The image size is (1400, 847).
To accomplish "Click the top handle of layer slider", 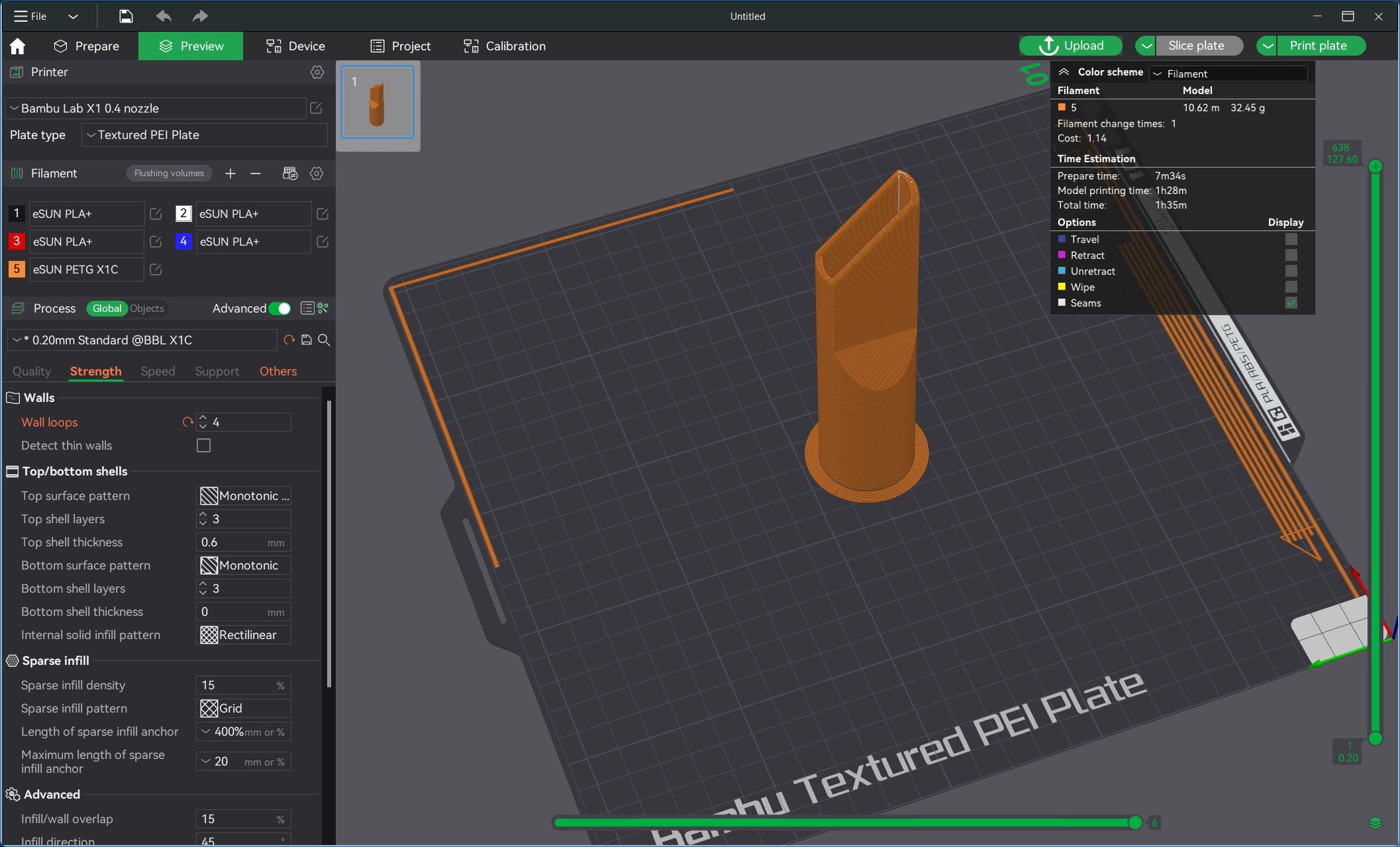I will [x=1375, y=166].
